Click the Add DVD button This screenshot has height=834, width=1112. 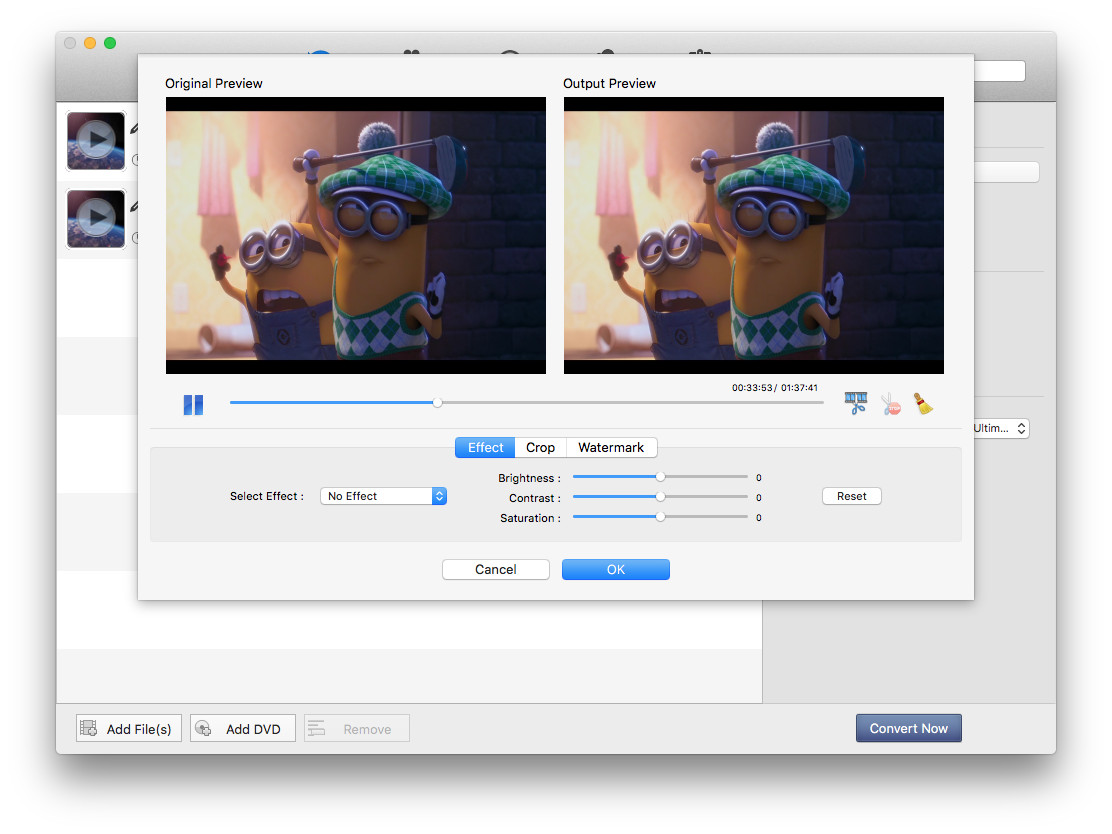click(x=243, y=728)
